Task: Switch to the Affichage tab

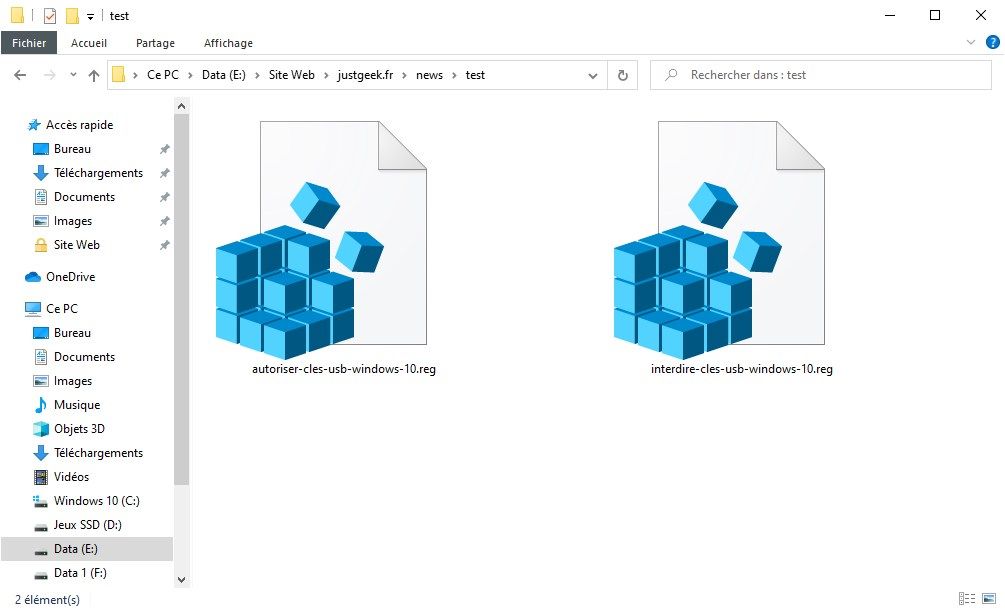Action: click(x=228, y=43)
